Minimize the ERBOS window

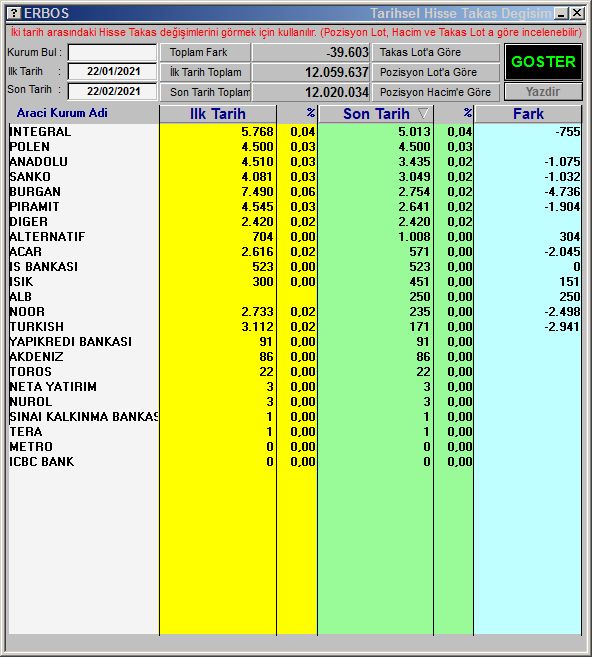tap(561, 13)
